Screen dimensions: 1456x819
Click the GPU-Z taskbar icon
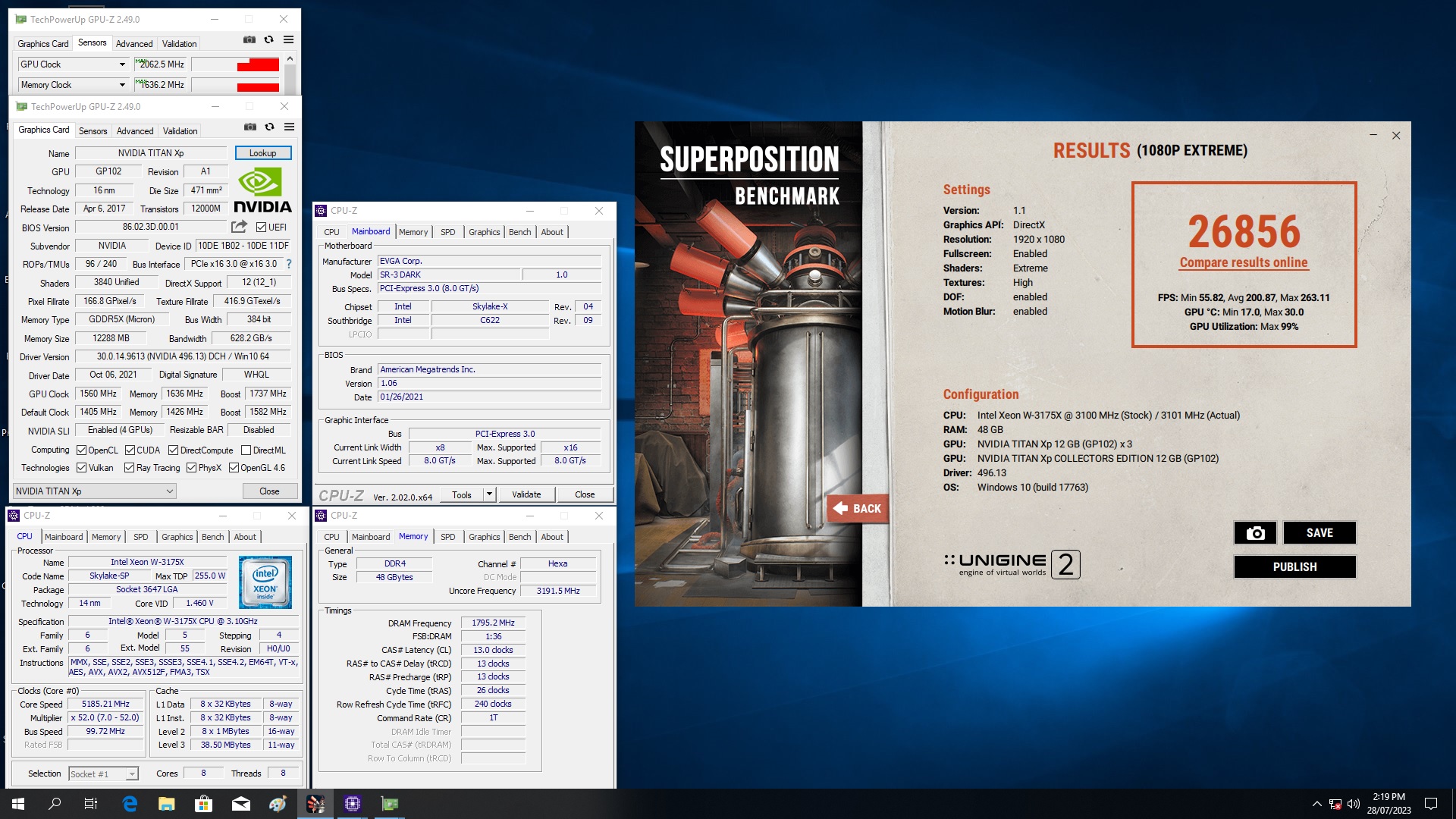point(390,804)
